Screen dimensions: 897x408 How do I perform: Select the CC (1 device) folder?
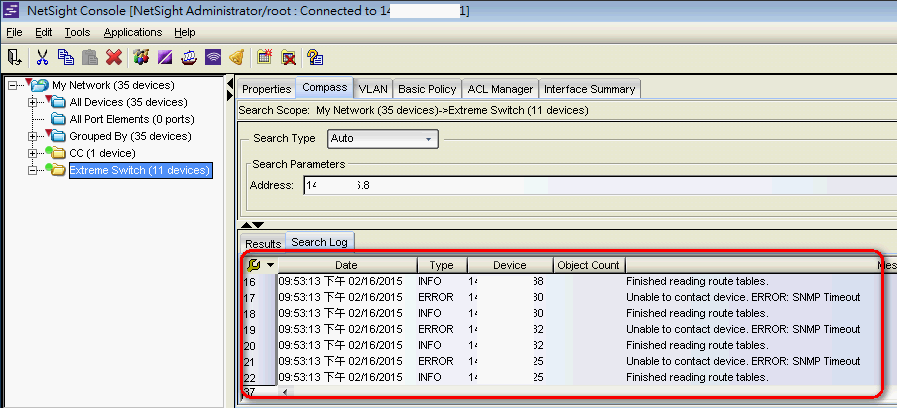point(102,153)
